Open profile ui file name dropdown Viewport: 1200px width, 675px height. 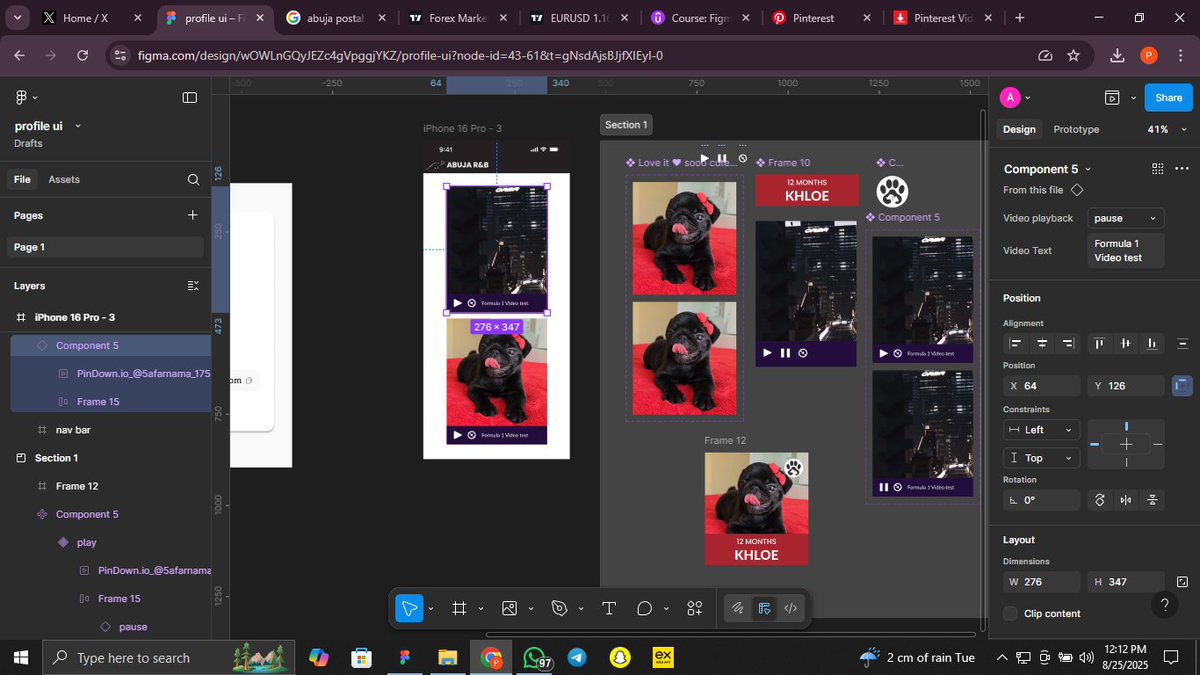(x=78, y=126)
